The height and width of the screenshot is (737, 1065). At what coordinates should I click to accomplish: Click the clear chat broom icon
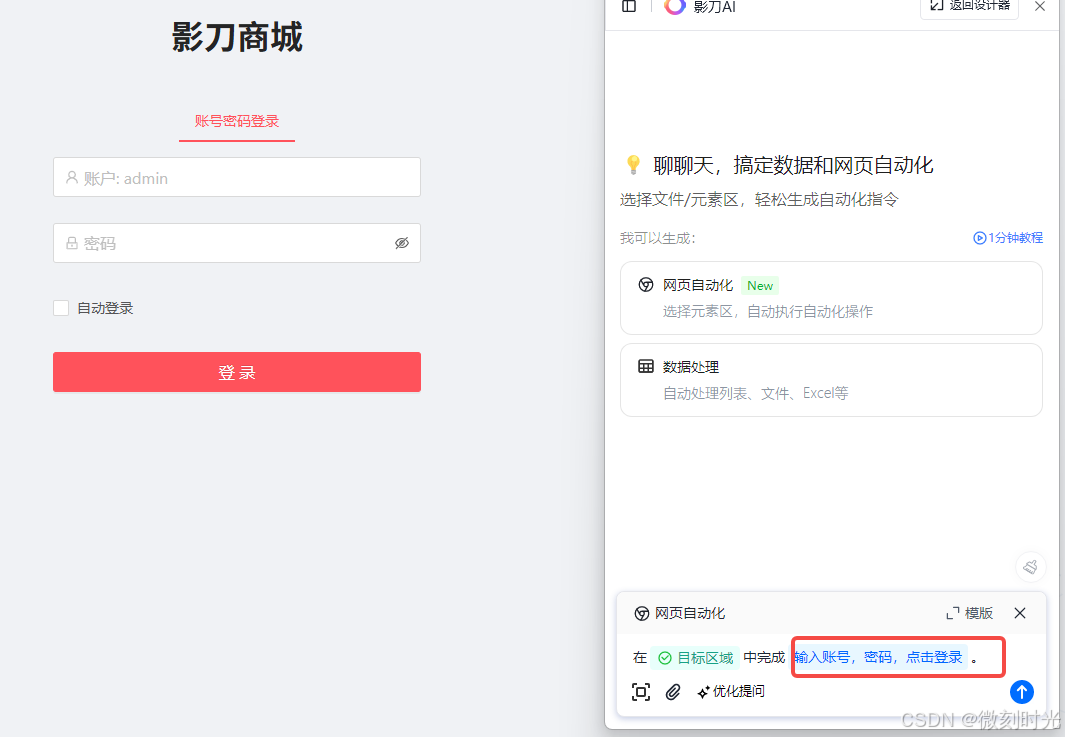pos(1030,567)
